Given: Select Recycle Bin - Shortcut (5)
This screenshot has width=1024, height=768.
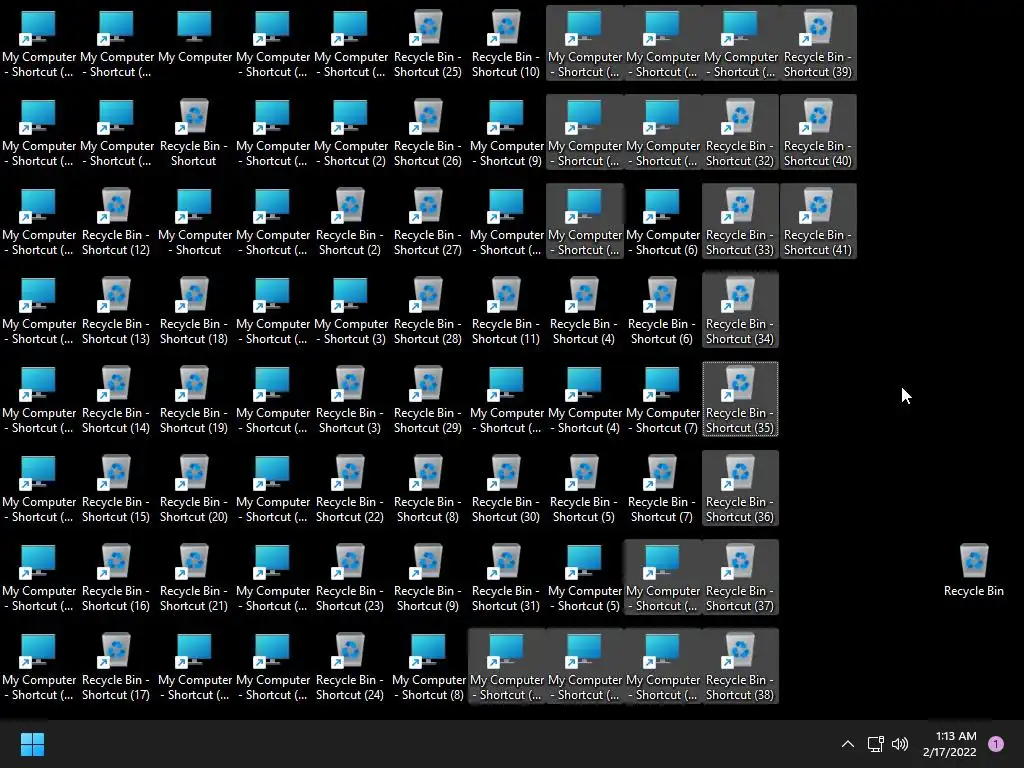Looking at the screenshot, I should pyautogui.click(x=584, y=488).
